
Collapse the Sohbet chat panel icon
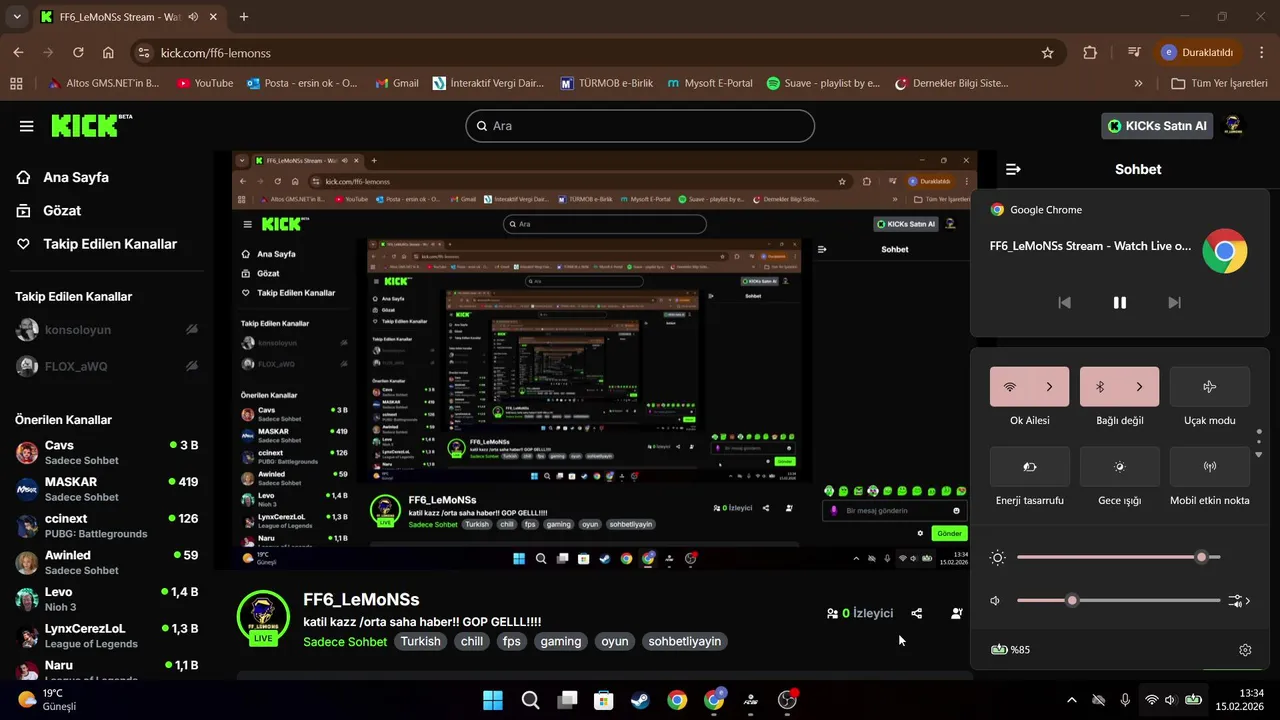pyautogui.click(x=1013, y=170)
